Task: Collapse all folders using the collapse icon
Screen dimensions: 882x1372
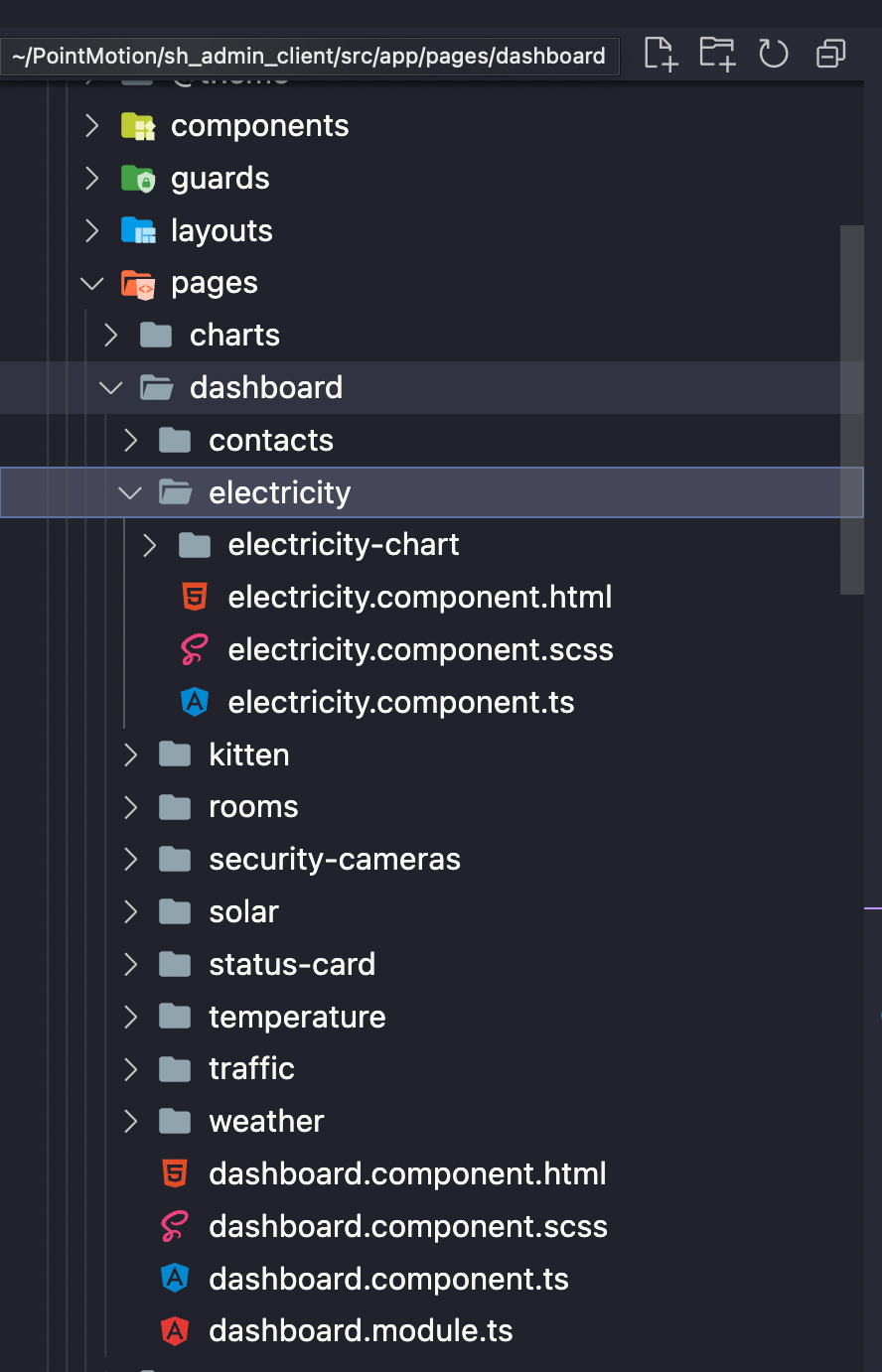Action: pyautogui.click(x=830, y=54)
